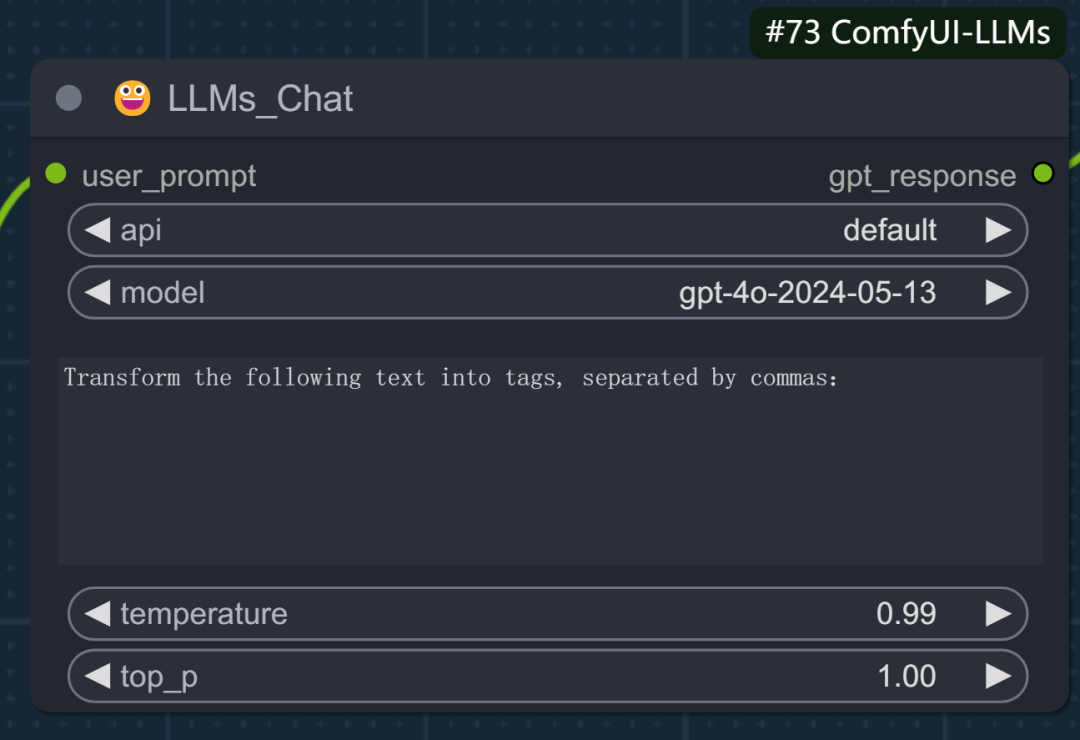This screenshot has width=1080, height=740.
Task: Select the LLMs_Chat node title
Action: coord(260,99)
